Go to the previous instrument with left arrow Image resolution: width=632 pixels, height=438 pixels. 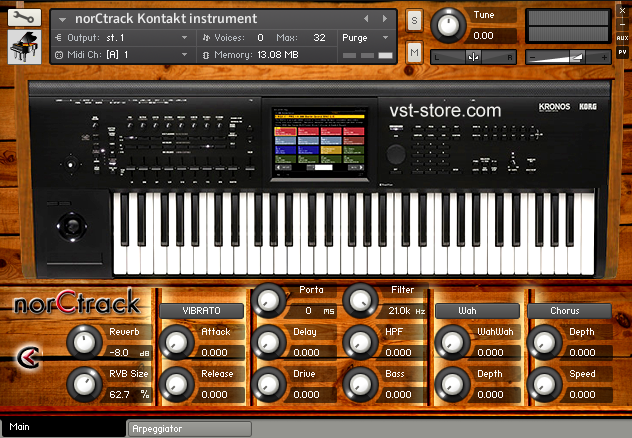[x=366, y=19]
